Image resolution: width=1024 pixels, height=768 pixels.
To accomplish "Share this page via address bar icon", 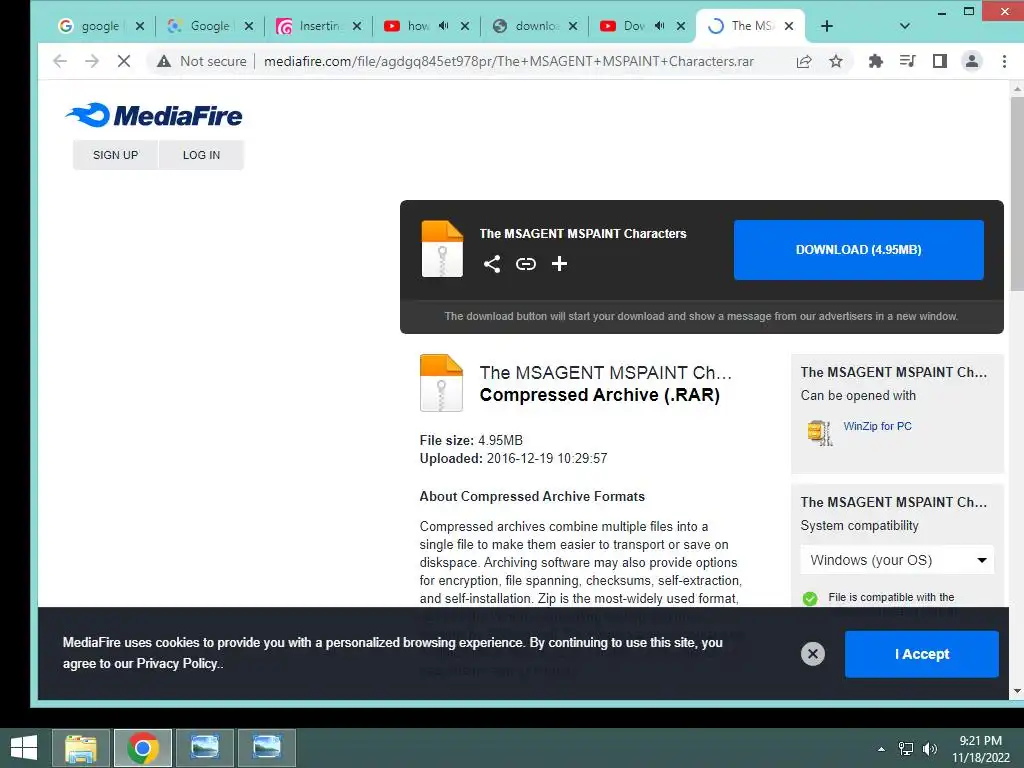I will (804, 61).
